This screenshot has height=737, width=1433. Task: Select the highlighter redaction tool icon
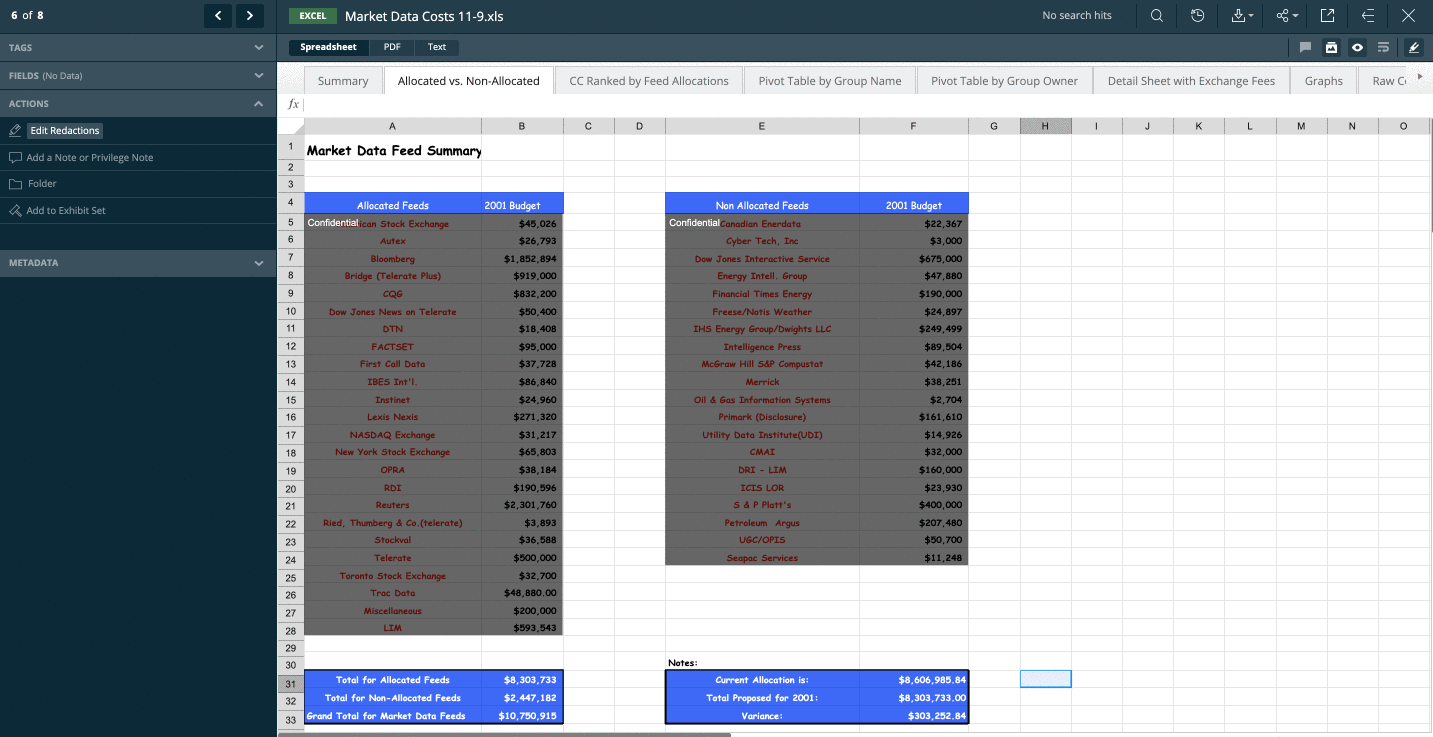1412,47
